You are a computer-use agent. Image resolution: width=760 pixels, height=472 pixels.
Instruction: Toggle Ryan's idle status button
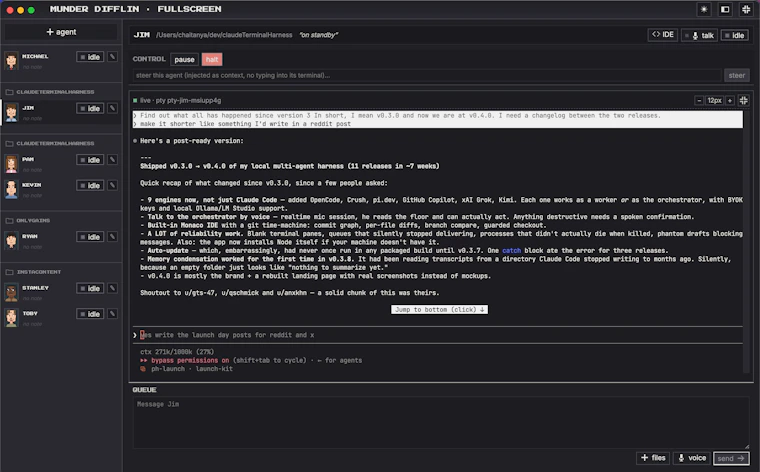(90, 236)
